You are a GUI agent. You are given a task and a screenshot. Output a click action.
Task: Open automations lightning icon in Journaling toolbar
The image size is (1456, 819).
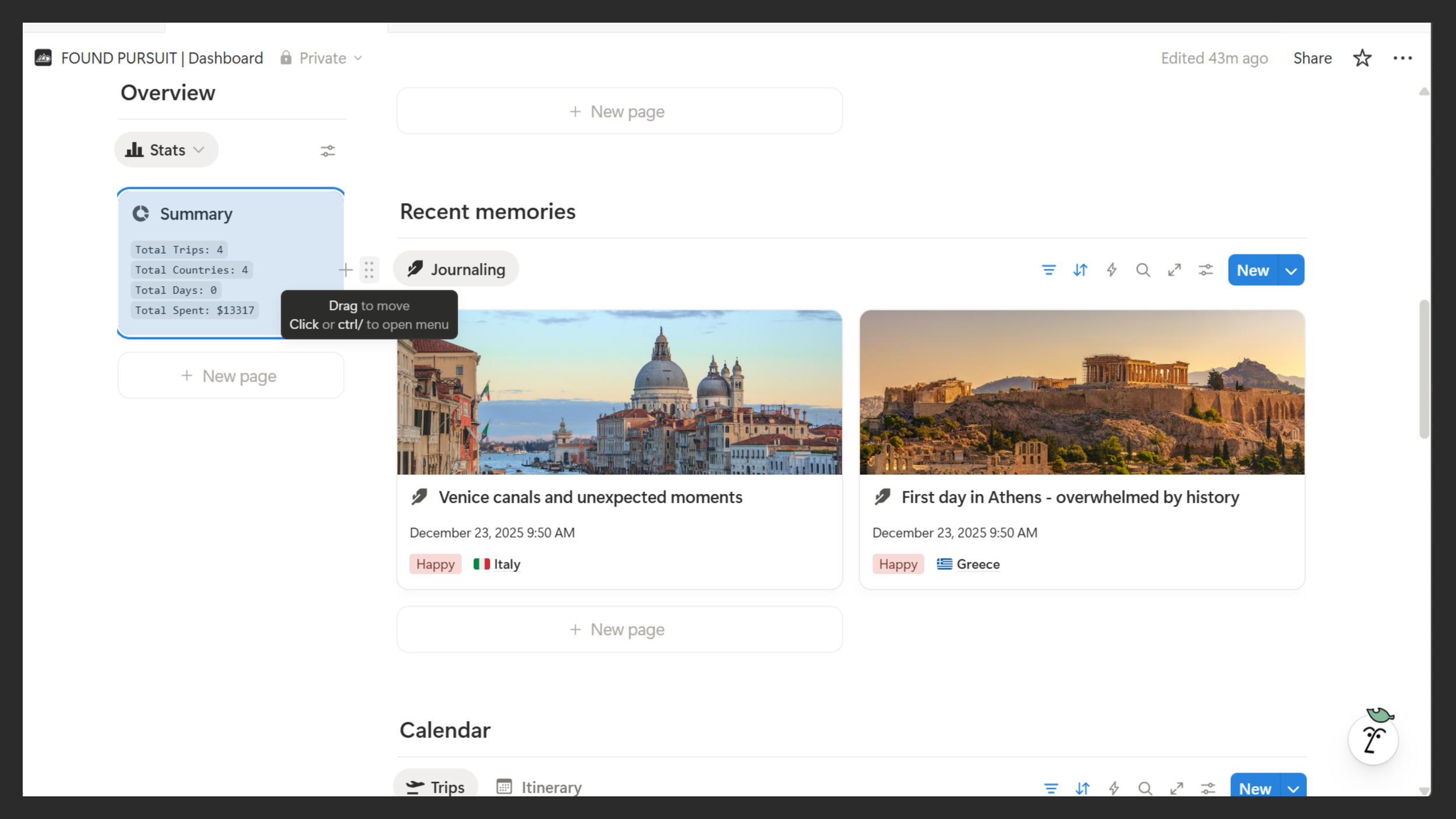tap(1112, 270)
